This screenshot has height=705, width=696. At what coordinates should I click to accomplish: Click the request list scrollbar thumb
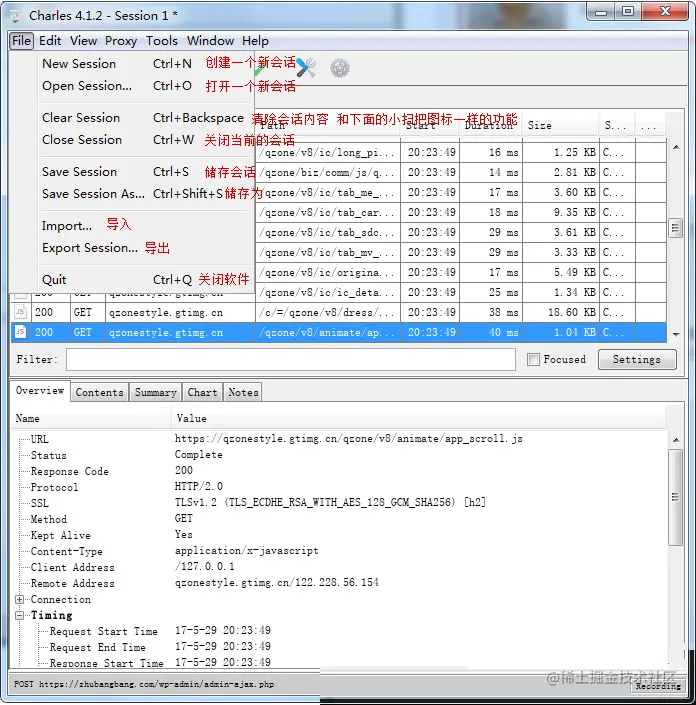tap(675, 228)
